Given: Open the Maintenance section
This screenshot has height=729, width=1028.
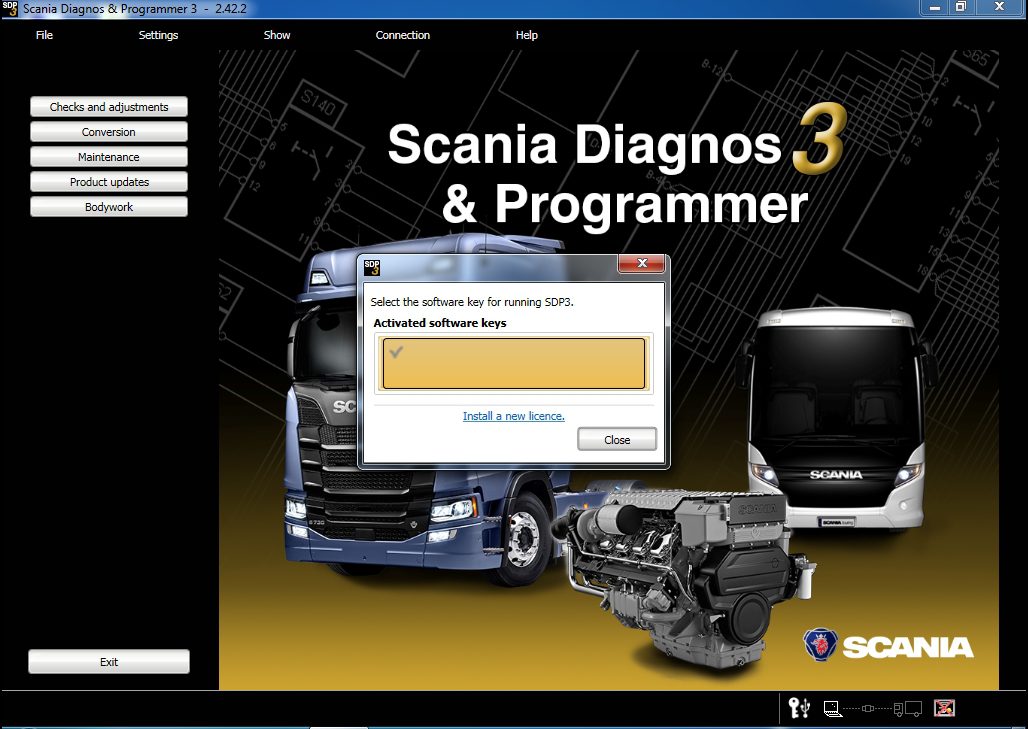Looking at the screenshot, I should coord(108,156).
